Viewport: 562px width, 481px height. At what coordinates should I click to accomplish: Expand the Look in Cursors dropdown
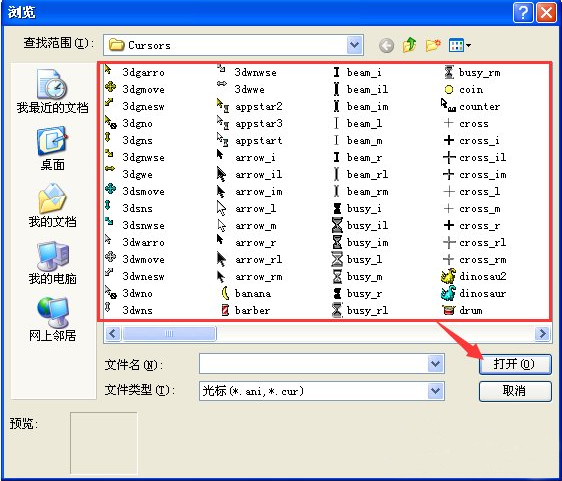coord(354,45)
